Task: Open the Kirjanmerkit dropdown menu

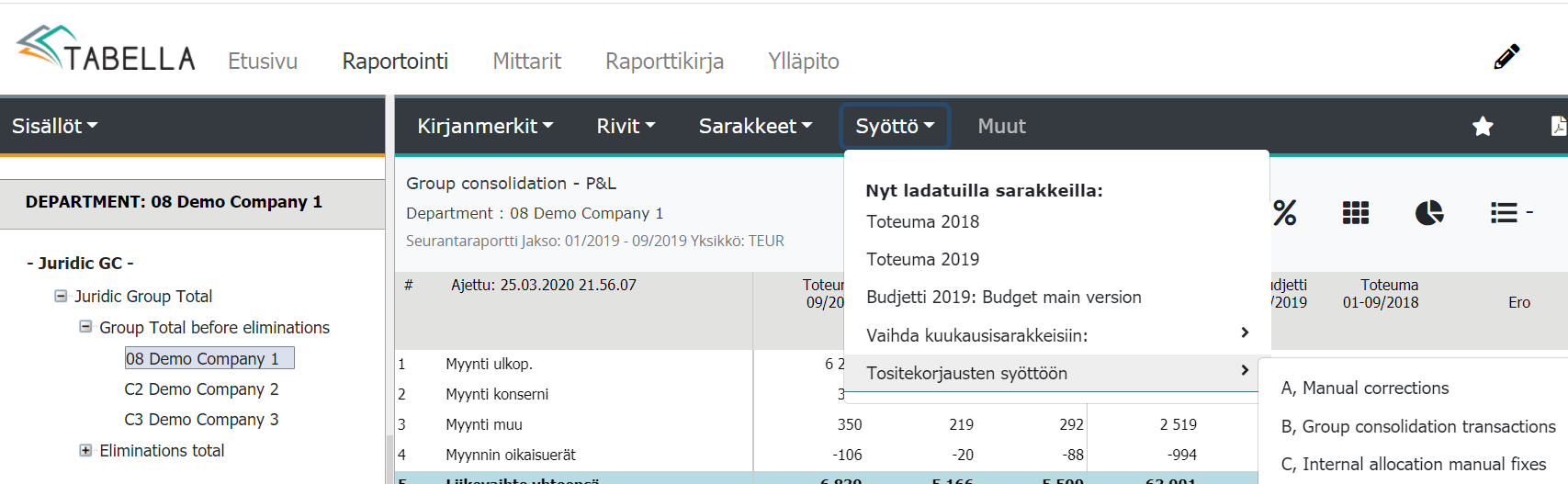Action: pyautogui.click(x=485, y=127)
